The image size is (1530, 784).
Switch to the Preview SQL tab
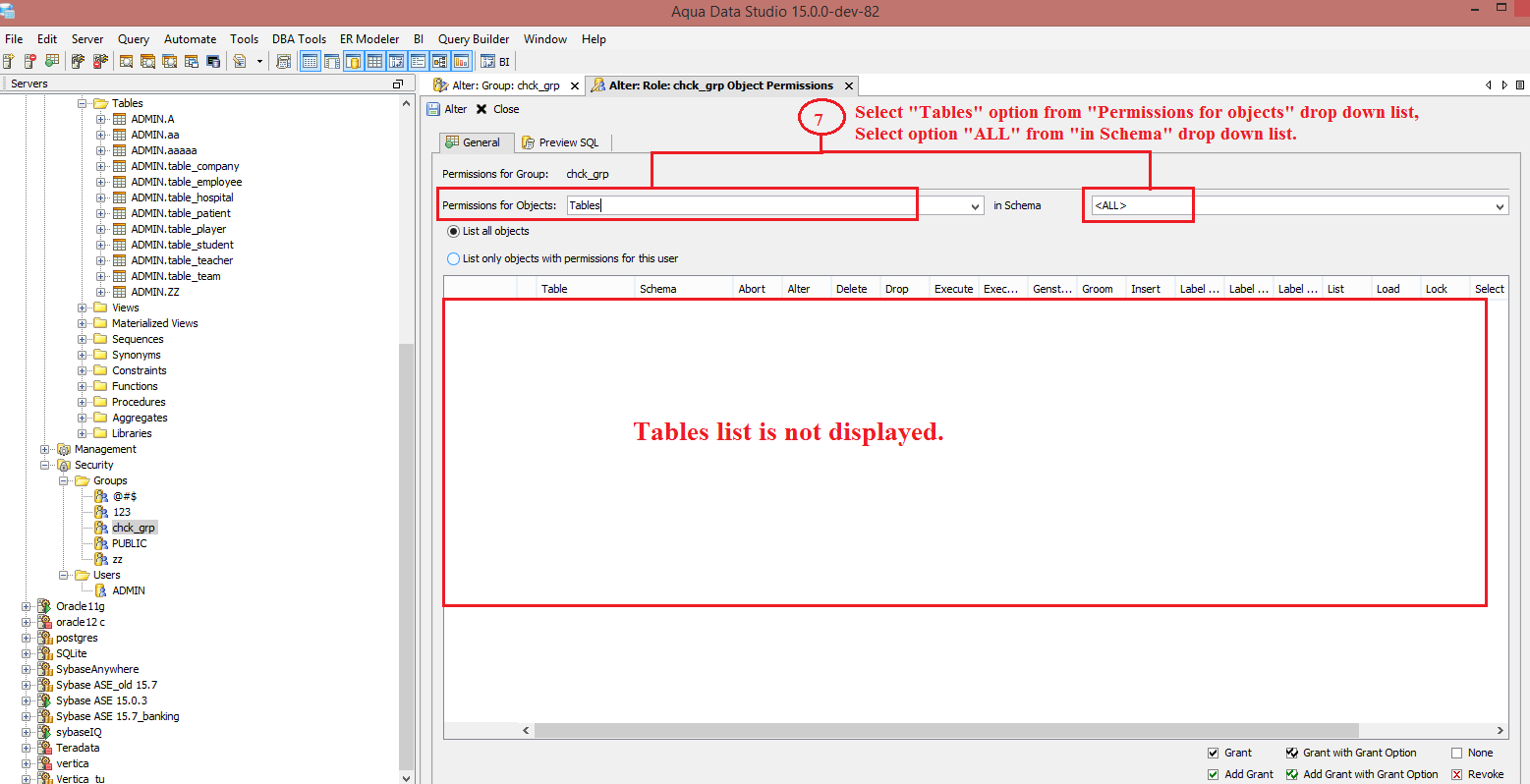pyautogui.click(x=560, y=142)
